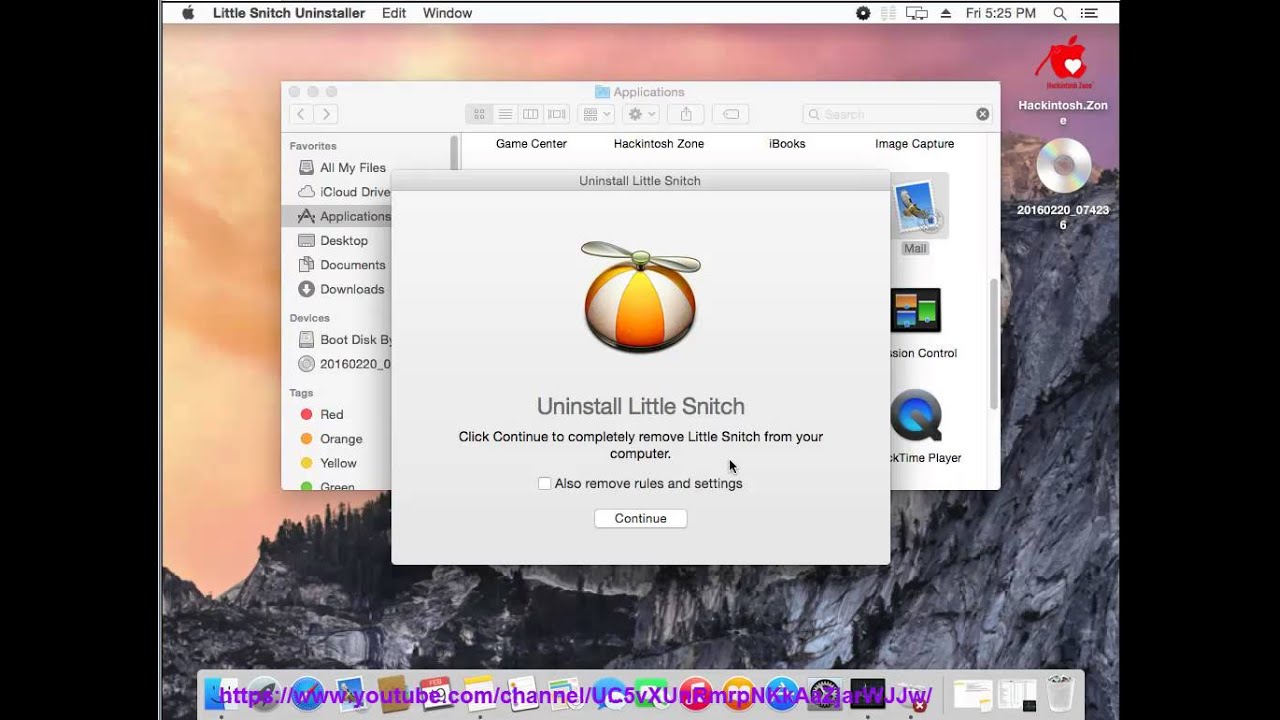Select the Yellow tag in Finder sidebar
Image resolution: width=1280 pixels, height=720 pixels.
tap(328, 463)
